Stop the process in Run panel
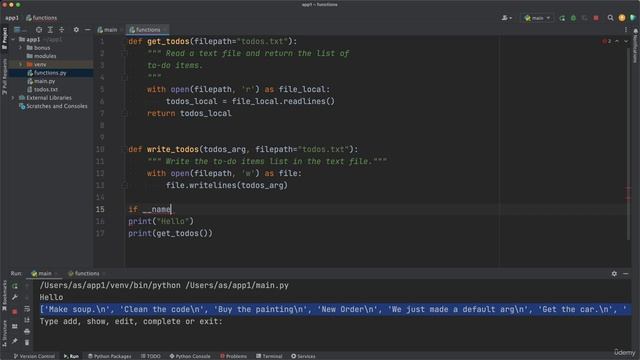This screenshot has width=640, height=360. [x=15, y=312]
